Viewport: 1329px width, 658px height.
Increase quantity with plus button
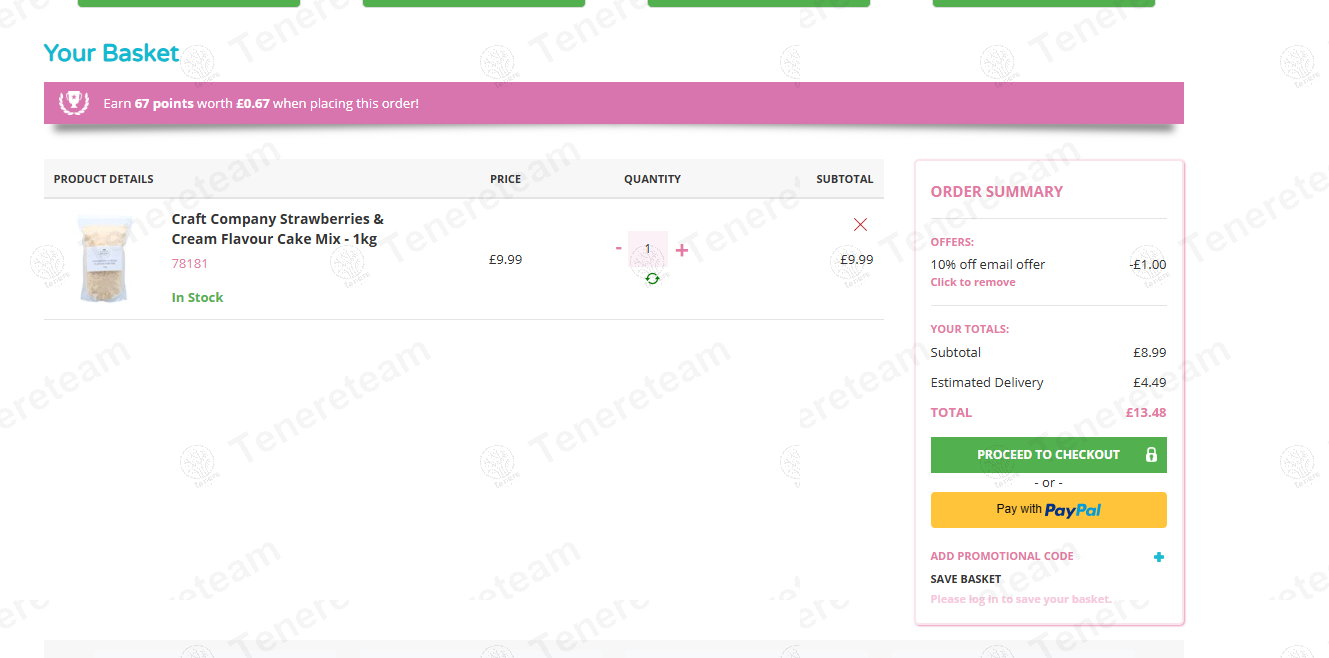pos(682,250)
